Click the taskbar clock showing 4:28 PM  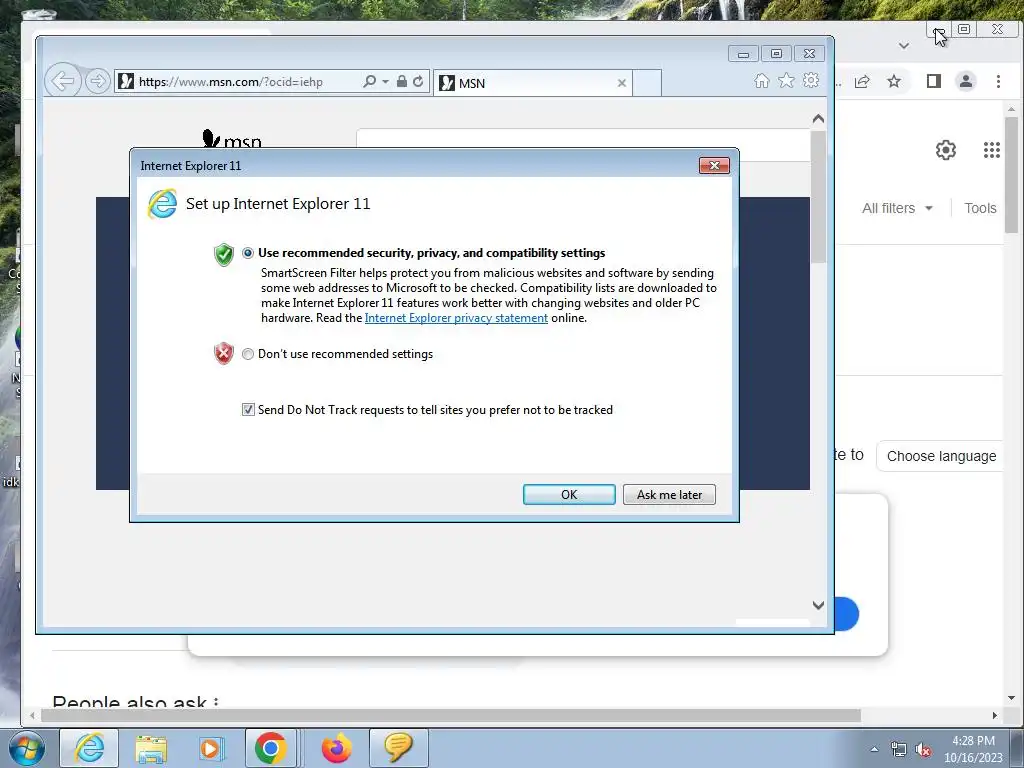coord(973,748)
